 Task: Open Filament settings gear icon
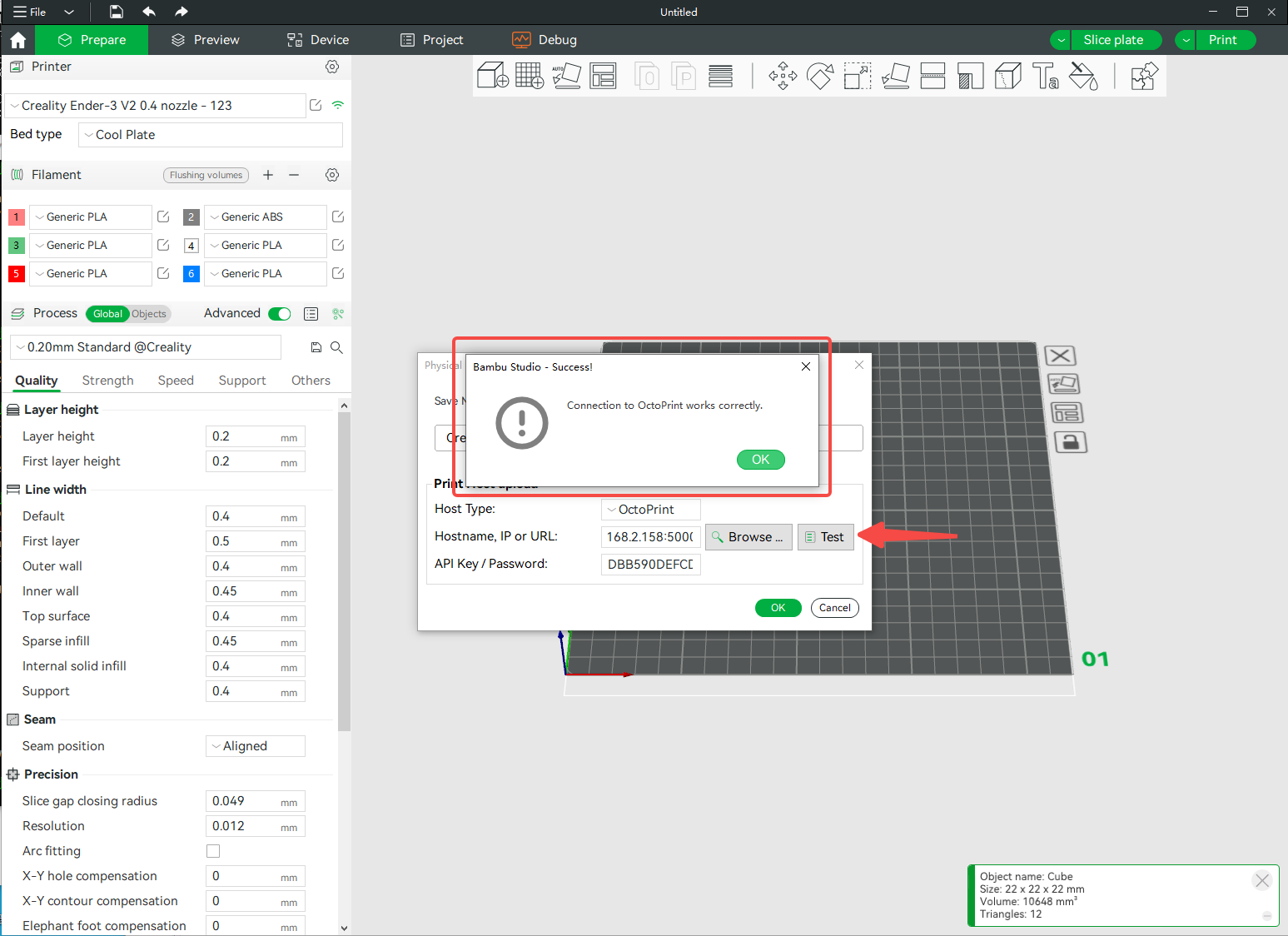pyautogui.click(x=332, y=175)
